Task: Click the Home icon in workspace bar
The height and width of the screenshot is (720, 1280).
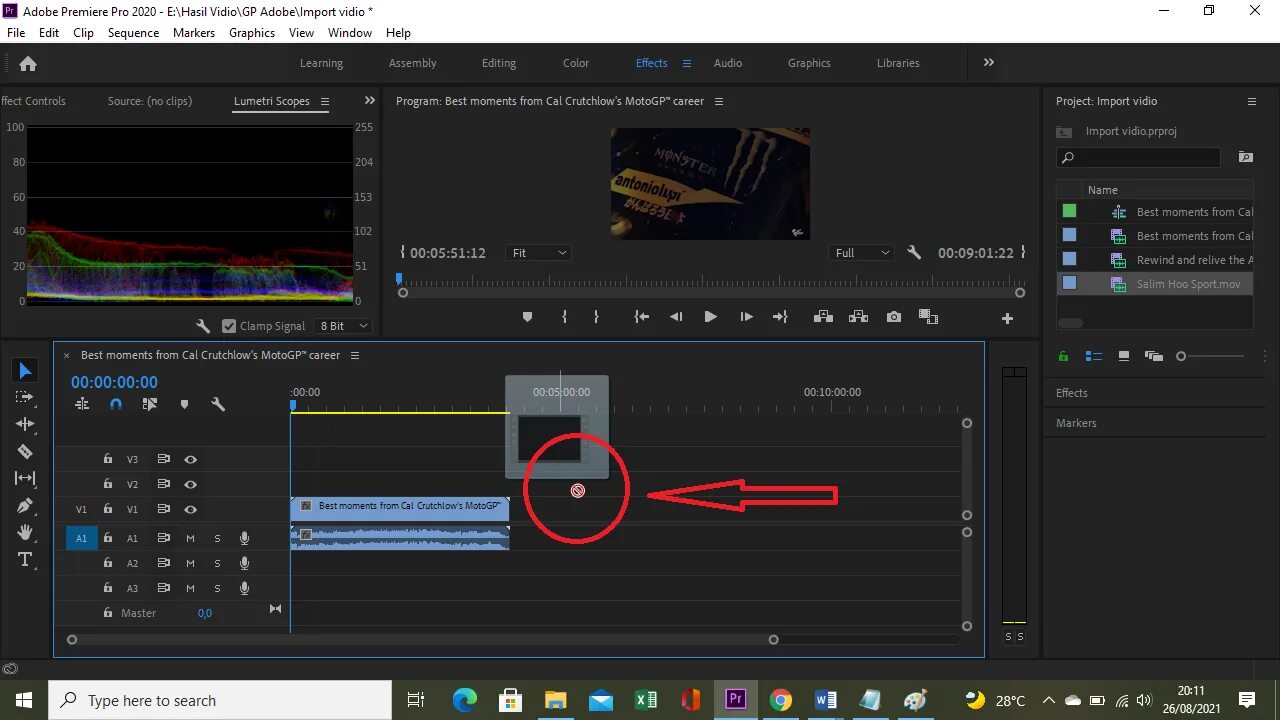Action: [28, 63]
